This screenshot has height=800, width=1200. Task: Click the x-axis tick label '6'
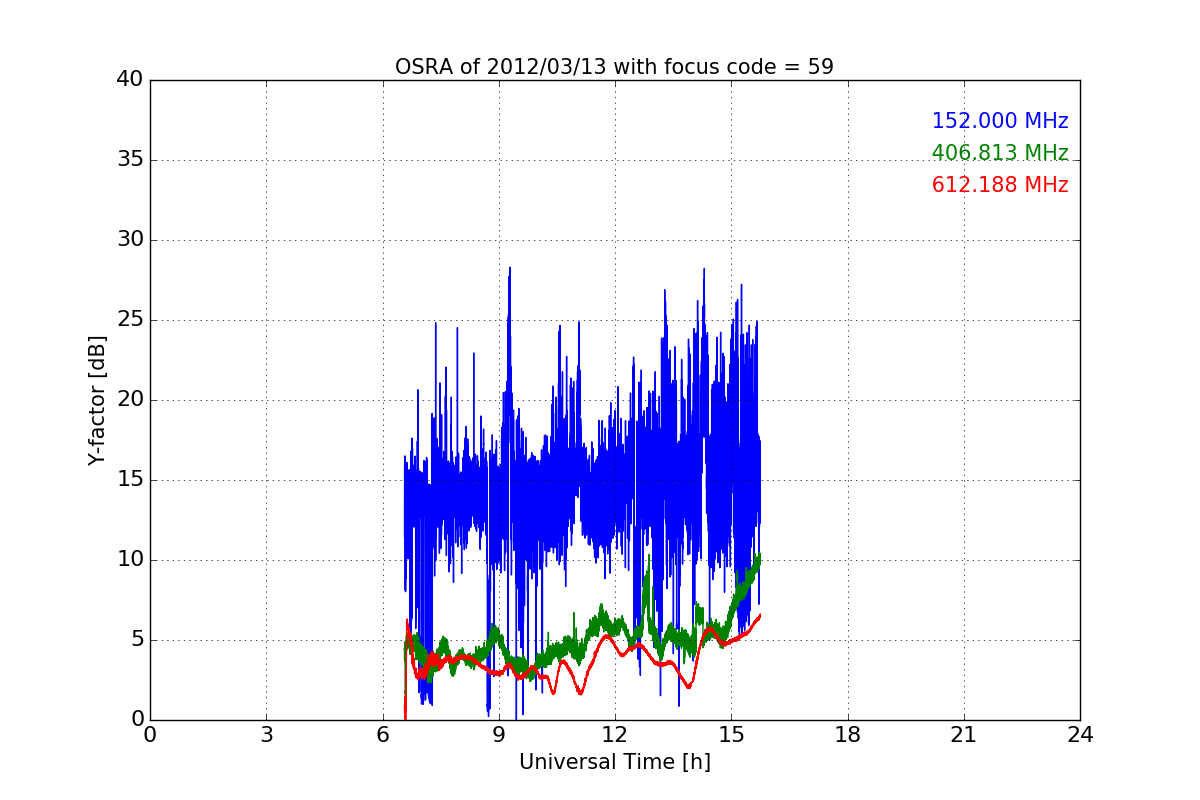tap(382, 735)
